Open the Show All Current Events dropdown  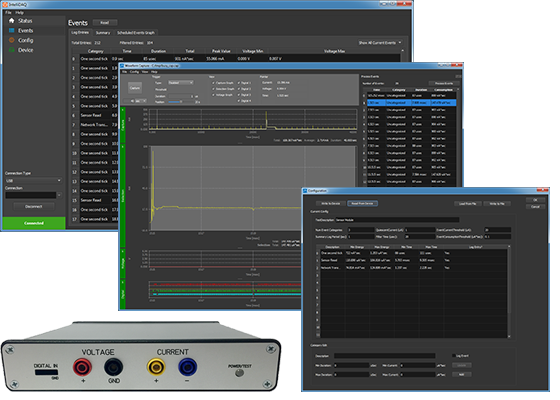click(x=380, y=42)
